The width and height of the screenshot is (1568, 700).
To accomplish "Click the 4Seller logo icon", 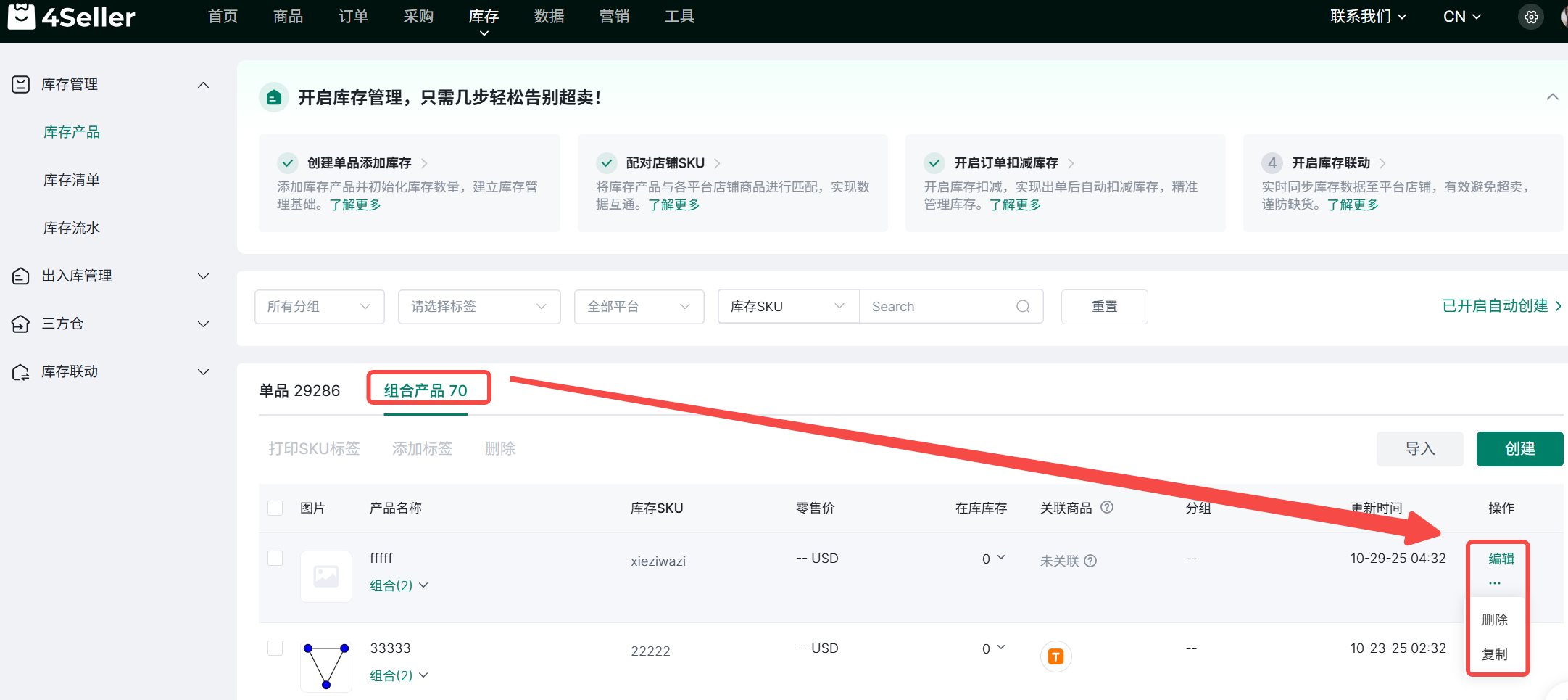I will point(22,16).
